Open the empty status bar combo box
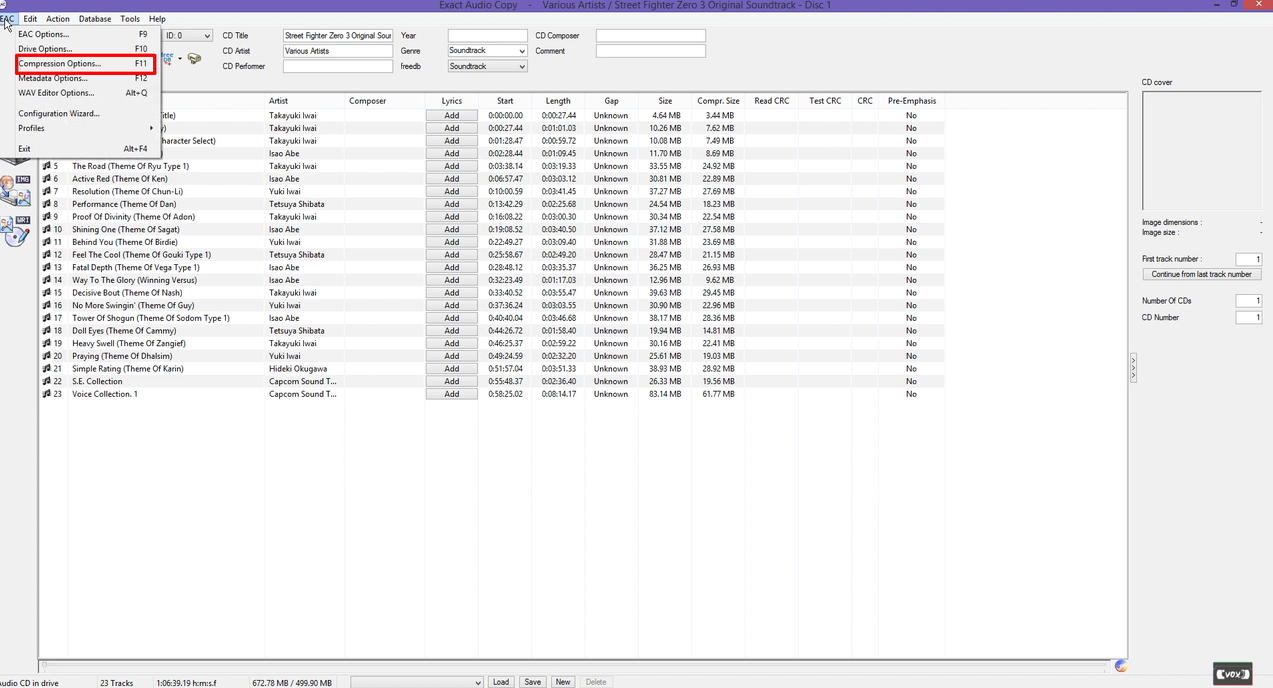Viewport: 1273px width, 688px height. point(417,682)
